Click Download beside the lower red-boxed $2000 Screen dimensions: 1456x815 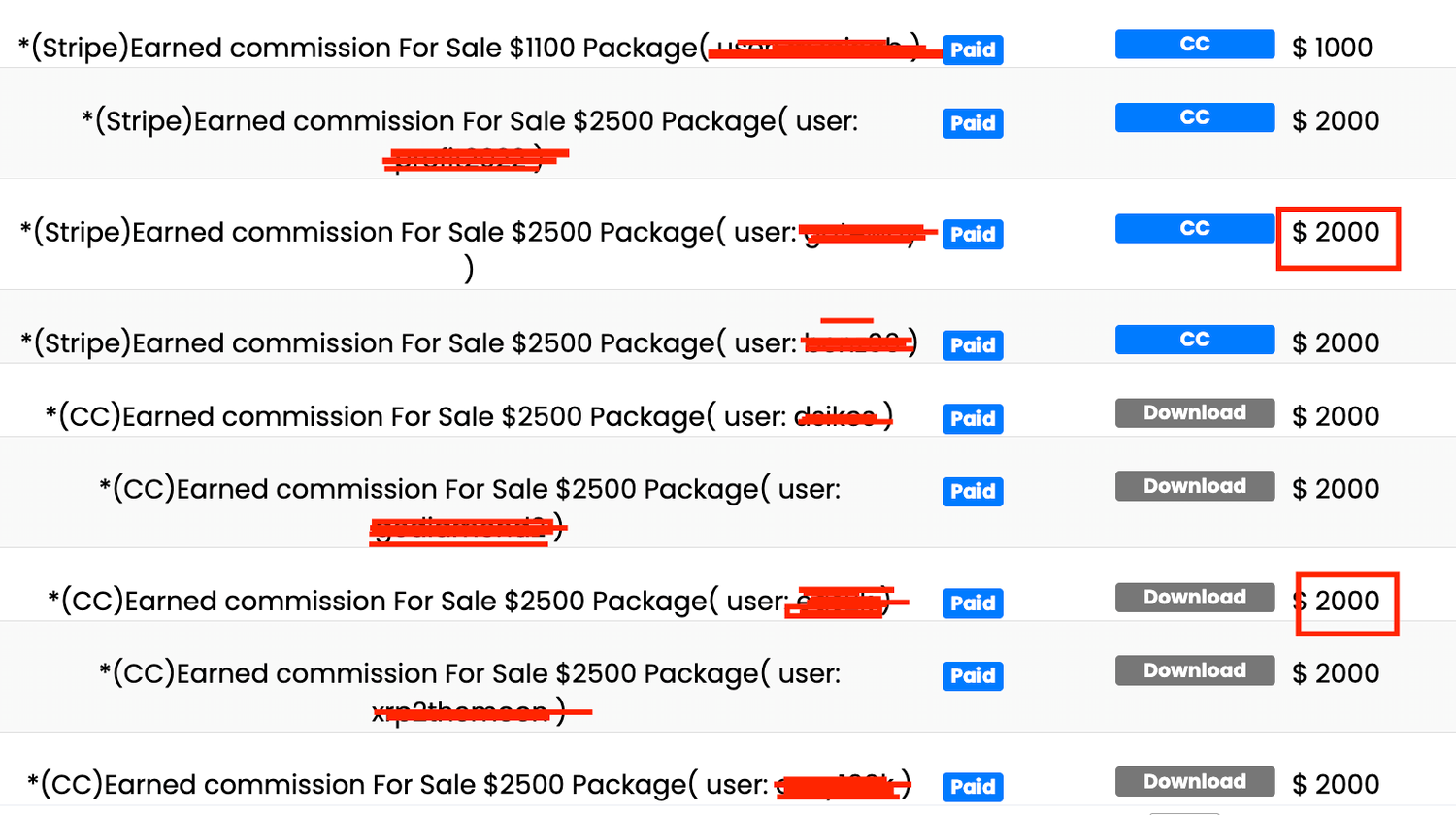coord(1194,597)
